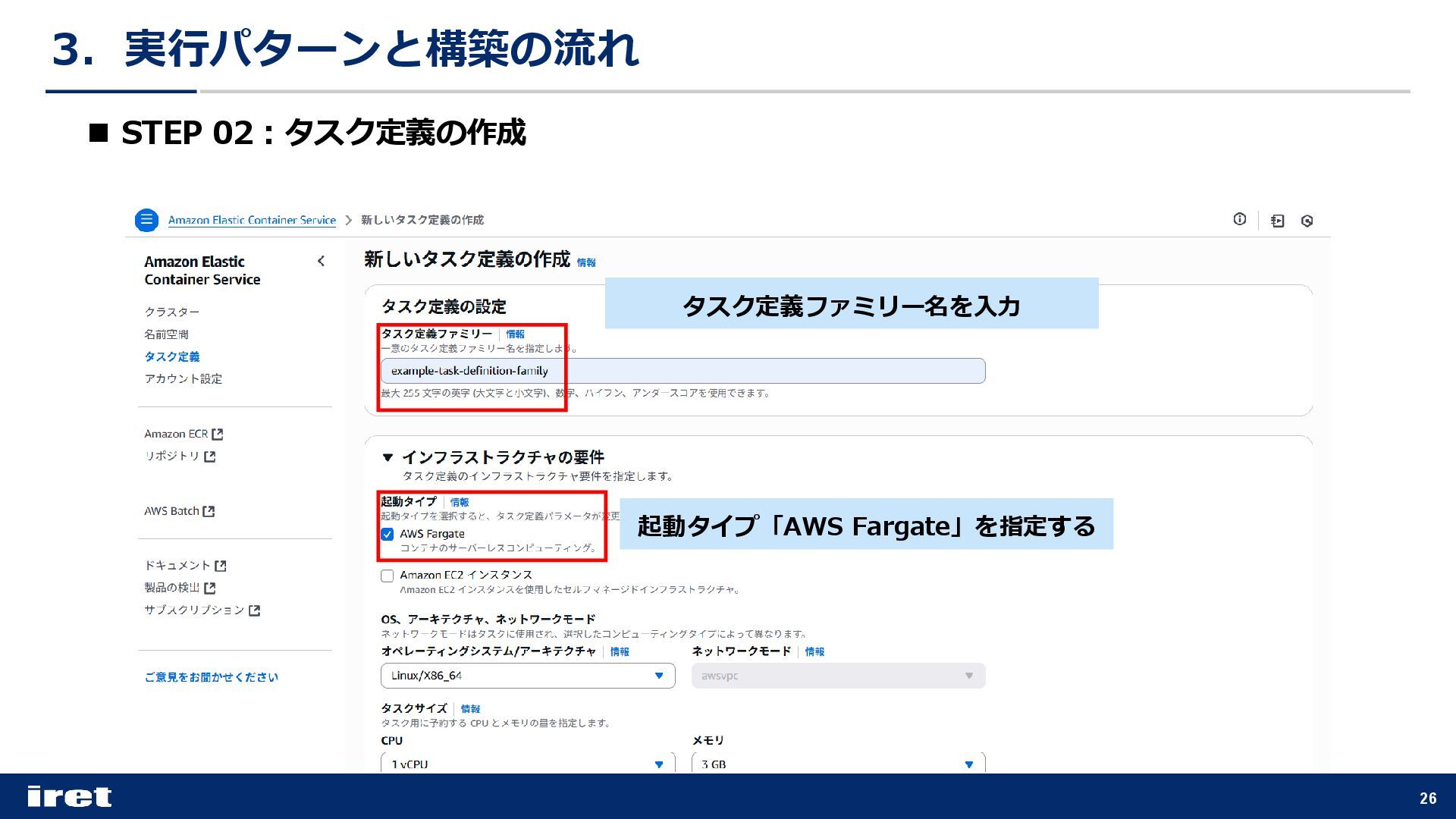
Task: Select 名前空間 in the sidebar
Action: click(166, 334)
